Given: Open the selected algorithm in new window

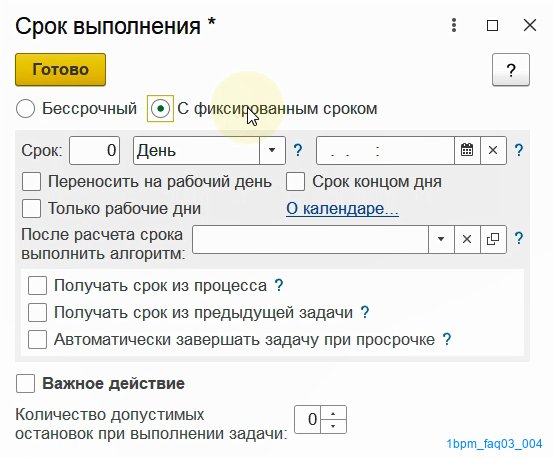Looking at the screenshot, I should pos(493,239).
